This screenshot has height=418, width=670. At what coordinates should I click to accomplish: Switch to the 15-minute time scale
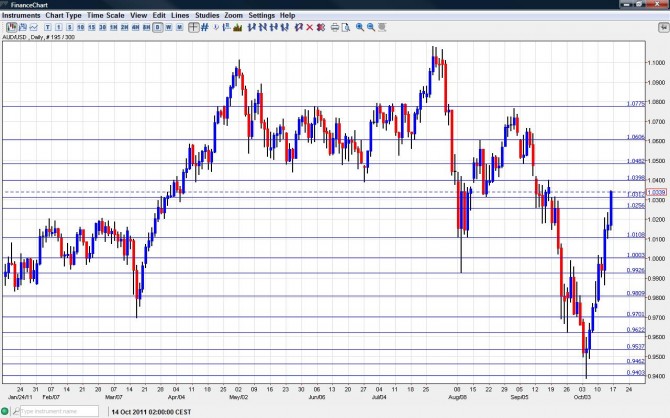tap(91, 27)
